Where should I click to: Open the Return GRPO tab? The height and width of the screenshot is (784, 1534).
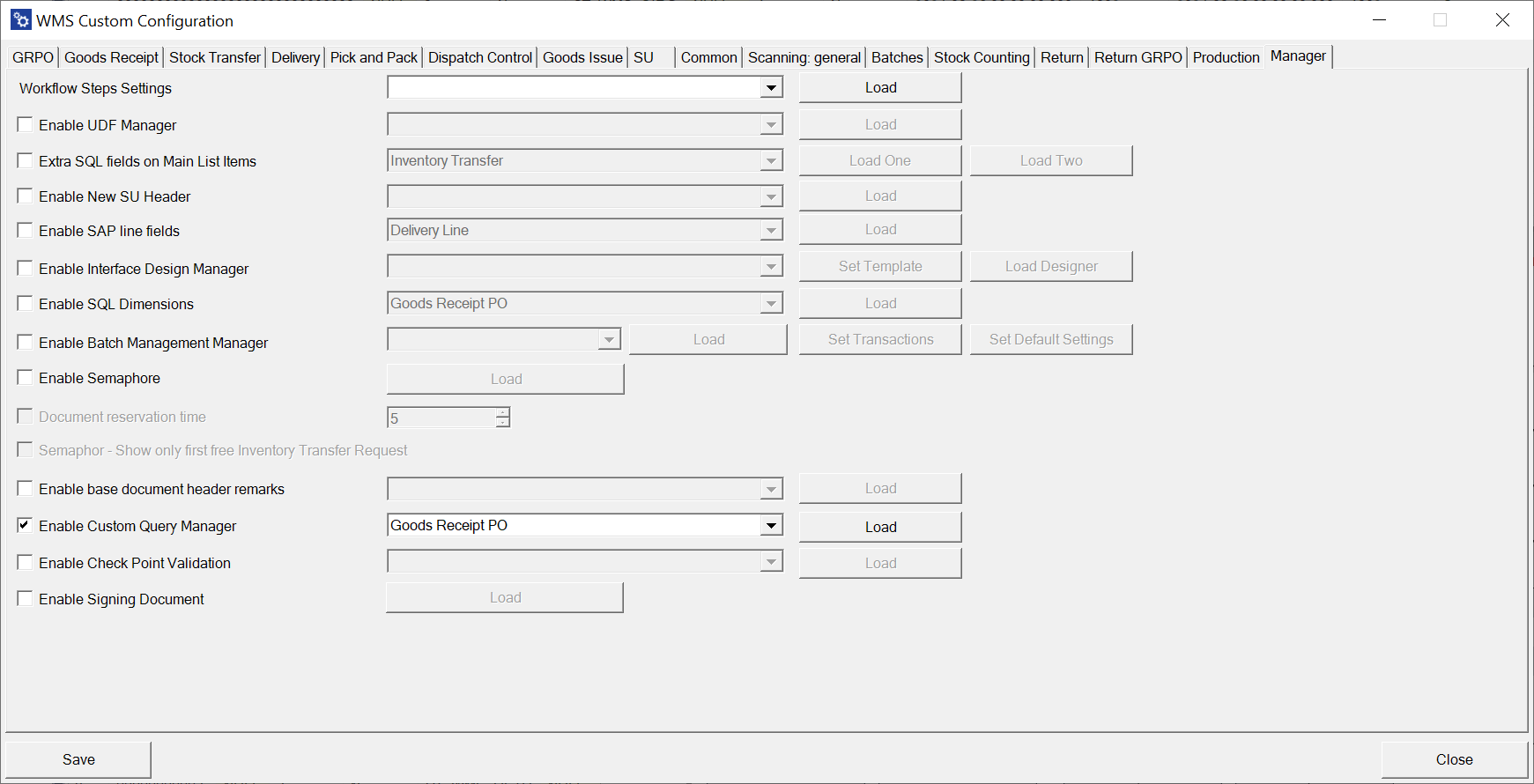1138,57
